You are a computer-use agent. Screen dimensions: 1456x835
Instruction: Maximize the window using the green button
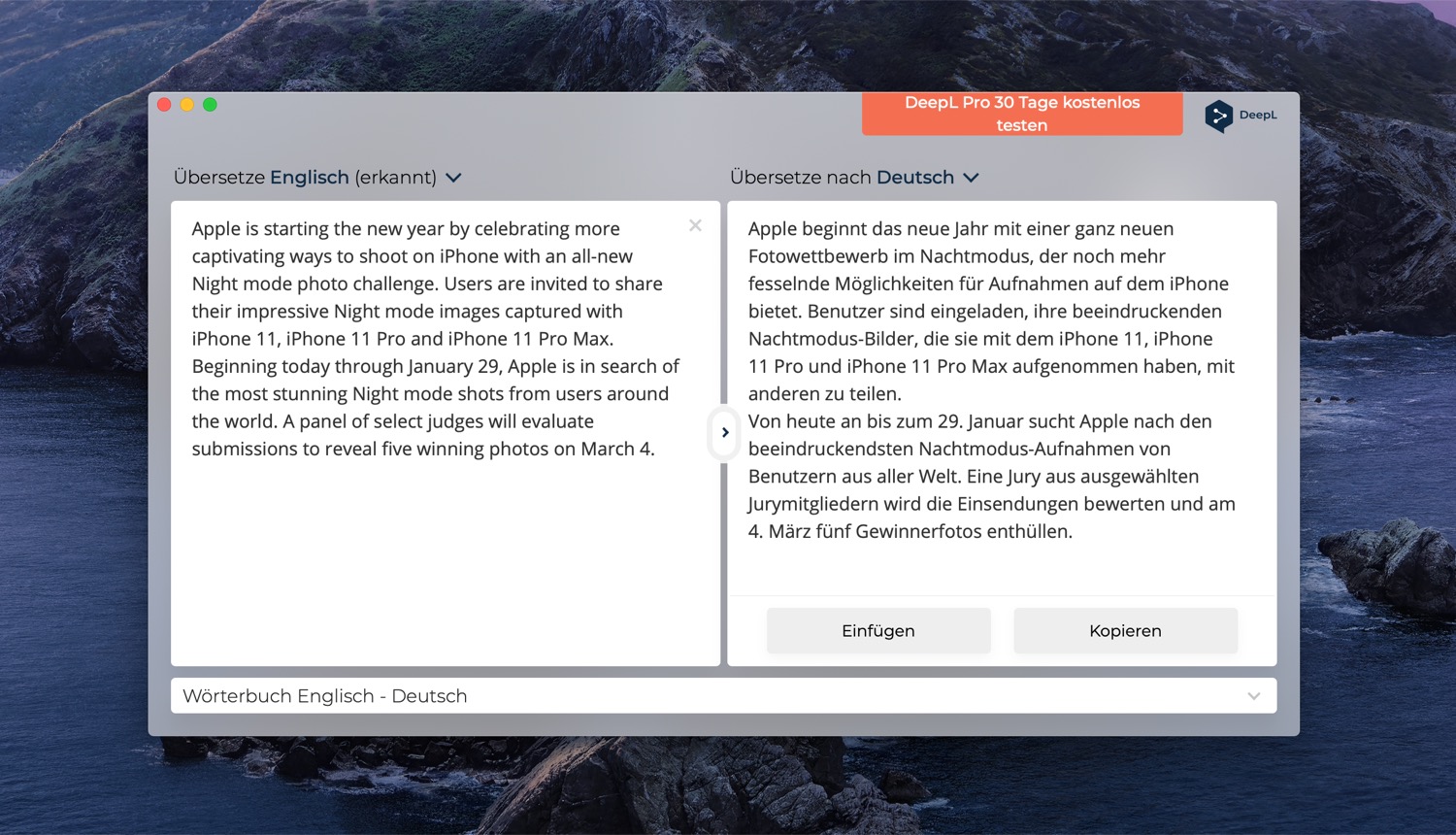point(210,105)
